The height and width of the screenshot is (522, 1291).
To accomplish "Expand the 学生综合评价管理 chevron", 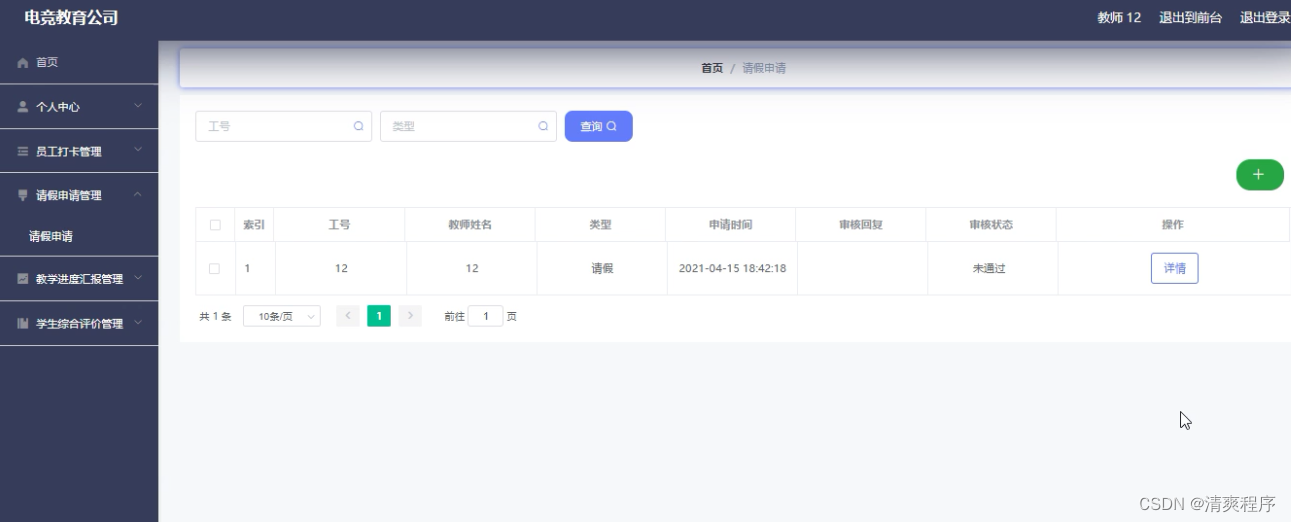I will click(x=138, y=322).
